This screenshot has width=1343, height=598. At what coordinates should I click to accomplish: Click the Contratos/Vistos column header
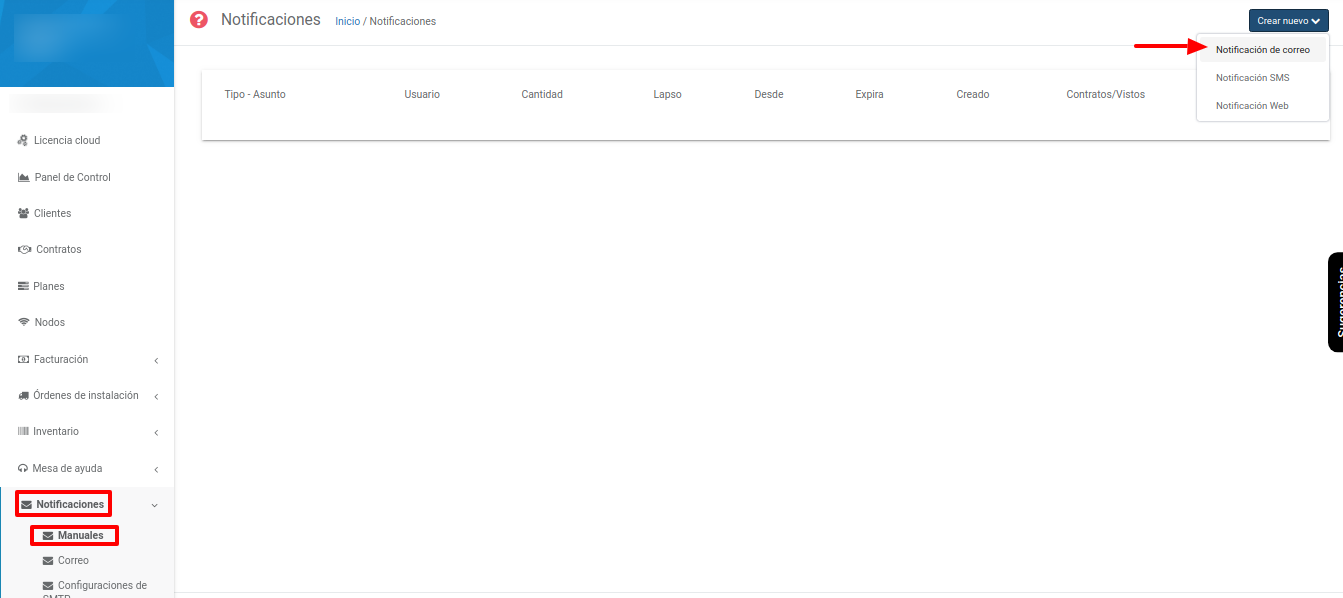point(1106,94)
